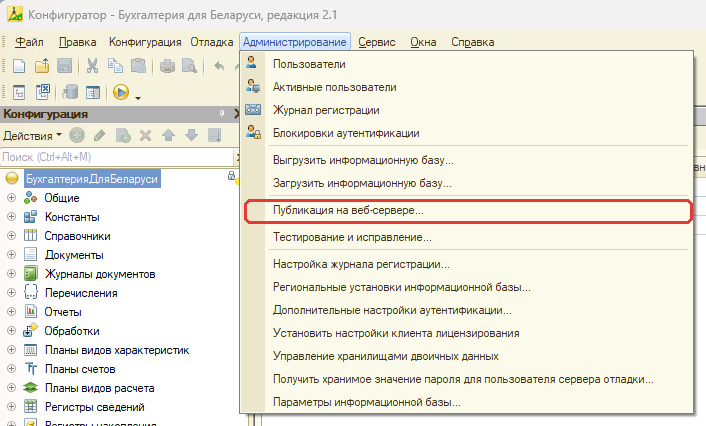Click the Move down arrow icon
This screenshot has height=426, width=706.
(x=191, y=135)
